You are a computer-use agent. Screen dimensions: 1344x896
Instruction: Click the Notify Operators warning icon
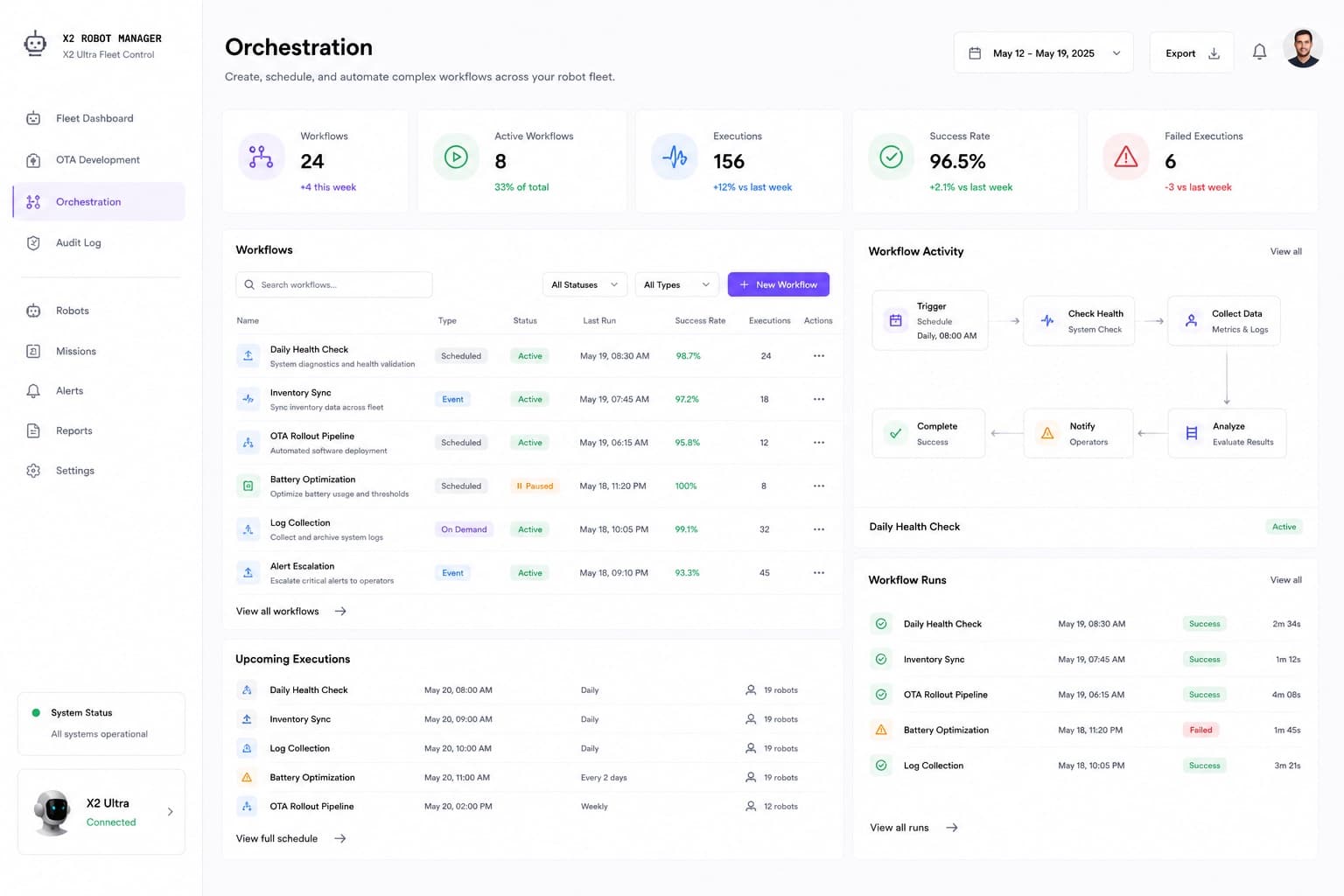[1047, 433]
